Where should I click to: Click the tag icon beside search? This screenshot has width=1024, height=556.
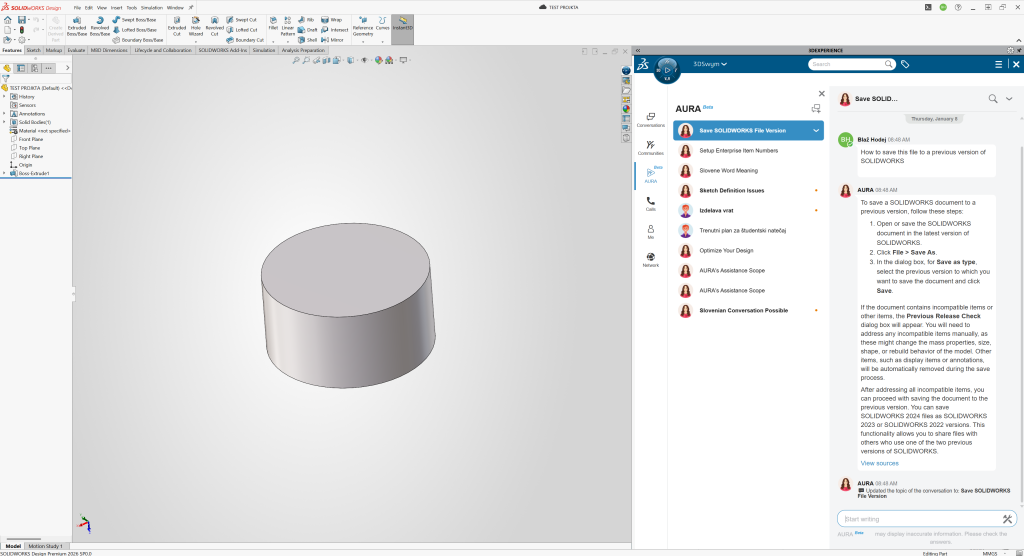point(904,64)
